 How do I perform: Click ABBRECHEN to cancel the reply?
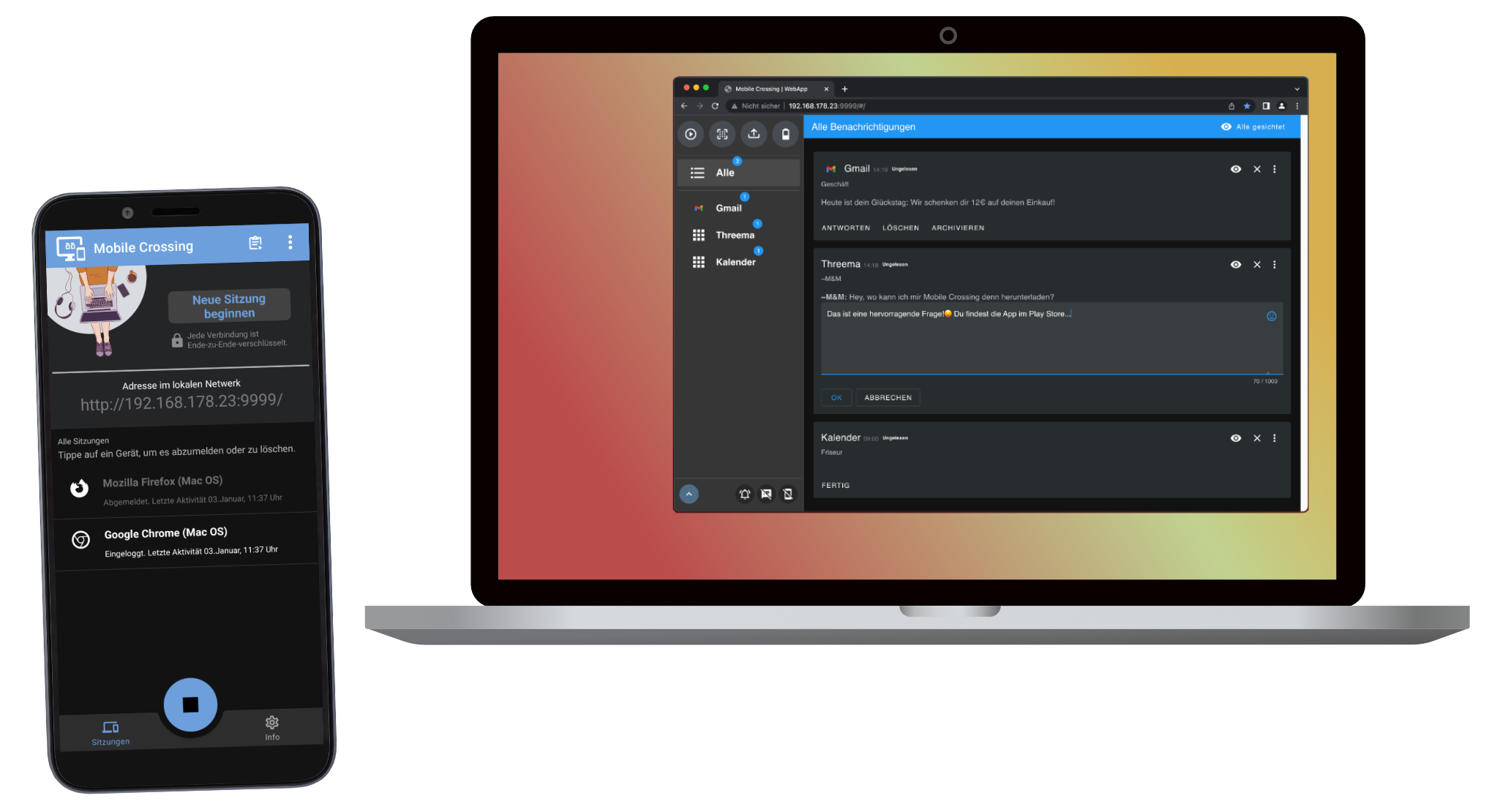click(888, 398)
